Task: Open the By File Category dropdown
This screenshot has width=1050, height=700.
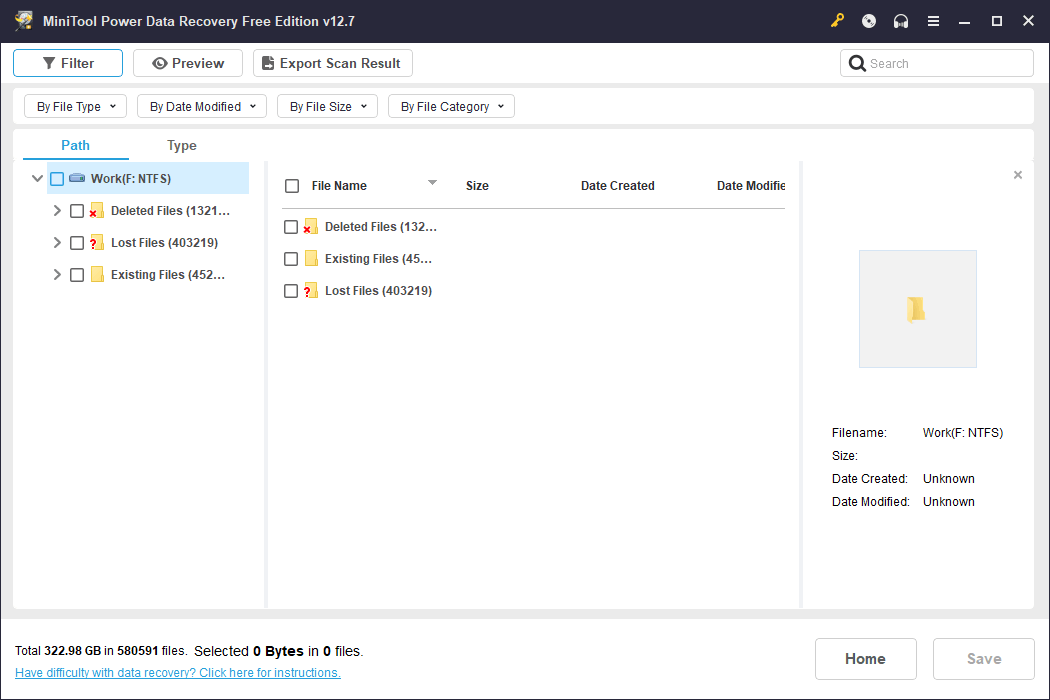Action: [451, 107]
